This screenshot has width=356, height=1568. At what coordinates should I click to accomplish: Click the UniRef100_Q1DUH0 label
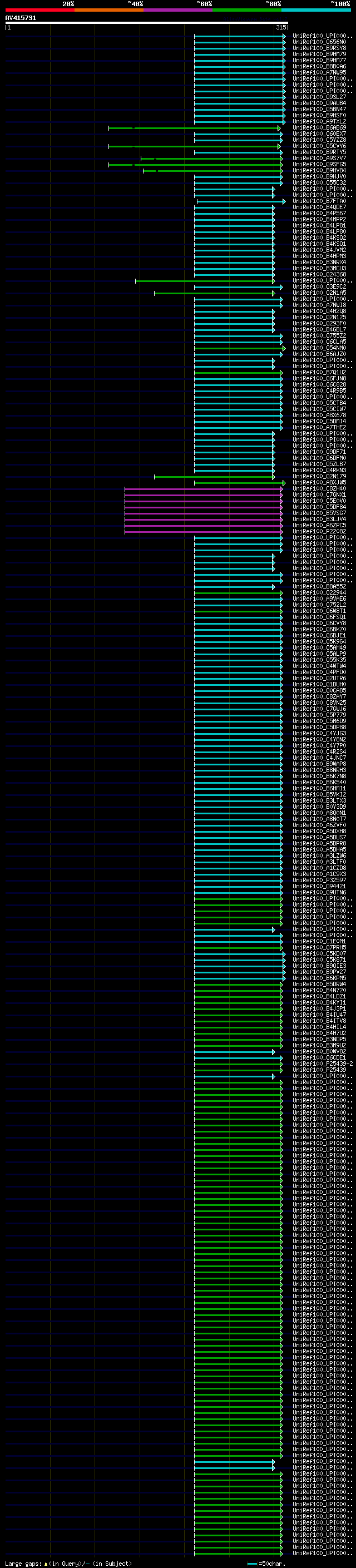point(319,684)
